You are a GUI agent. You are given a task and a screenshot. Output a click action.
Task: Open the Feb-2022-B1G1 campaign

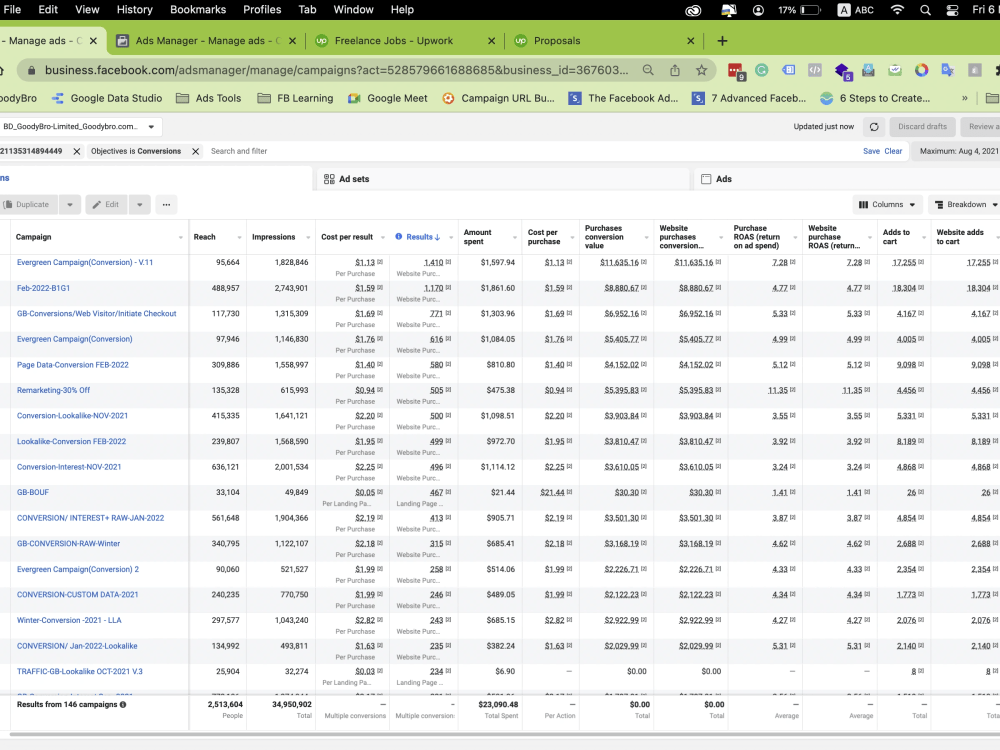[43, 288]
